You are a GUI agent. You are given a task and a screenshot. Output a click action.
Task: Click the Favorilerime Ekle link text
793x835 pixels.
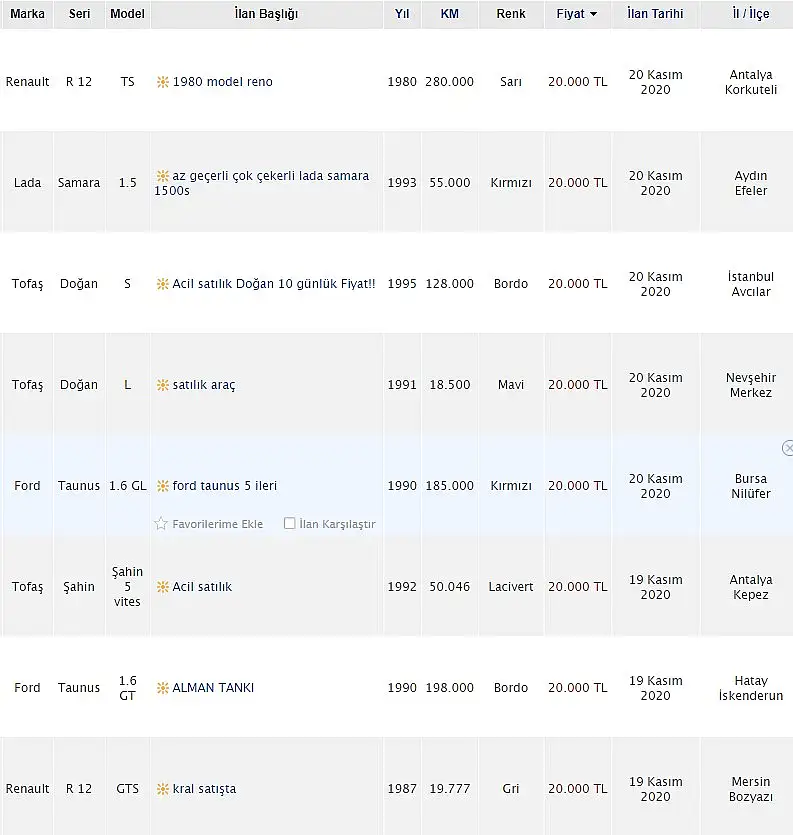tap(217, 524)
